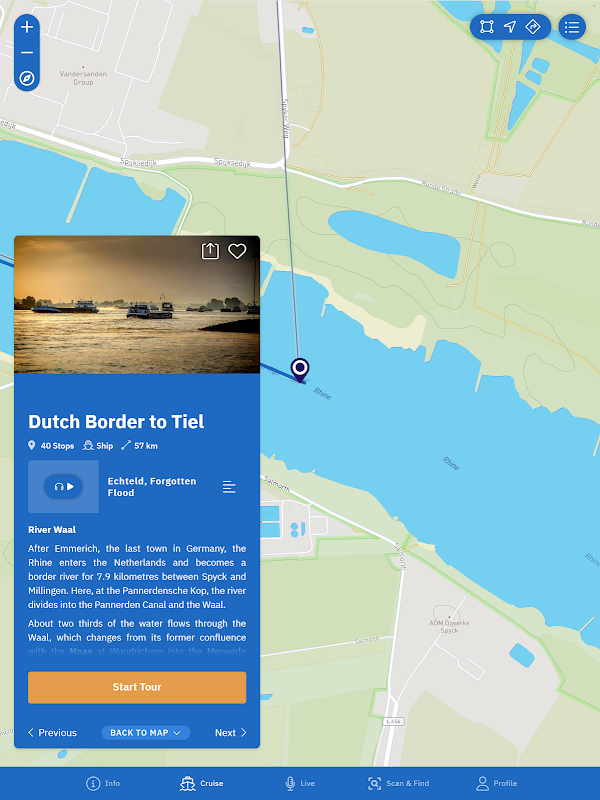Open the Profile tab
This screenshot has height=800, width=600.
pyautogui.click(x=496, y=783)
